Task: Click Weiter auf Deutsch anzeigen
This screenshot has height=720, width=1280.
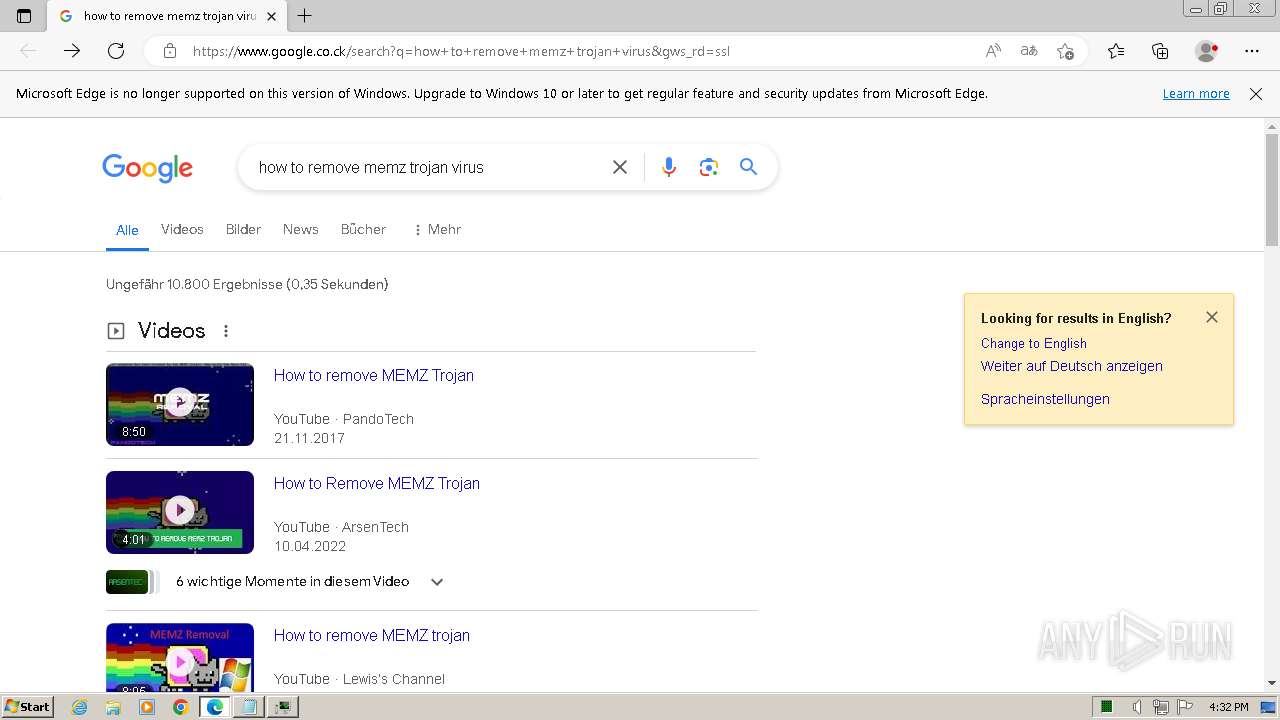Action: coord(1072,366)
